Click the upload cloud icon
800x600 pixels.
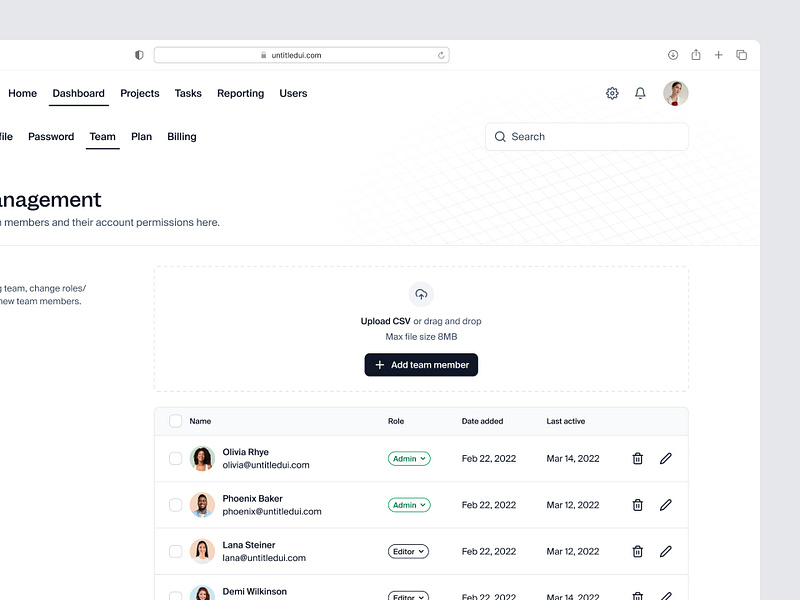[421, 295]
